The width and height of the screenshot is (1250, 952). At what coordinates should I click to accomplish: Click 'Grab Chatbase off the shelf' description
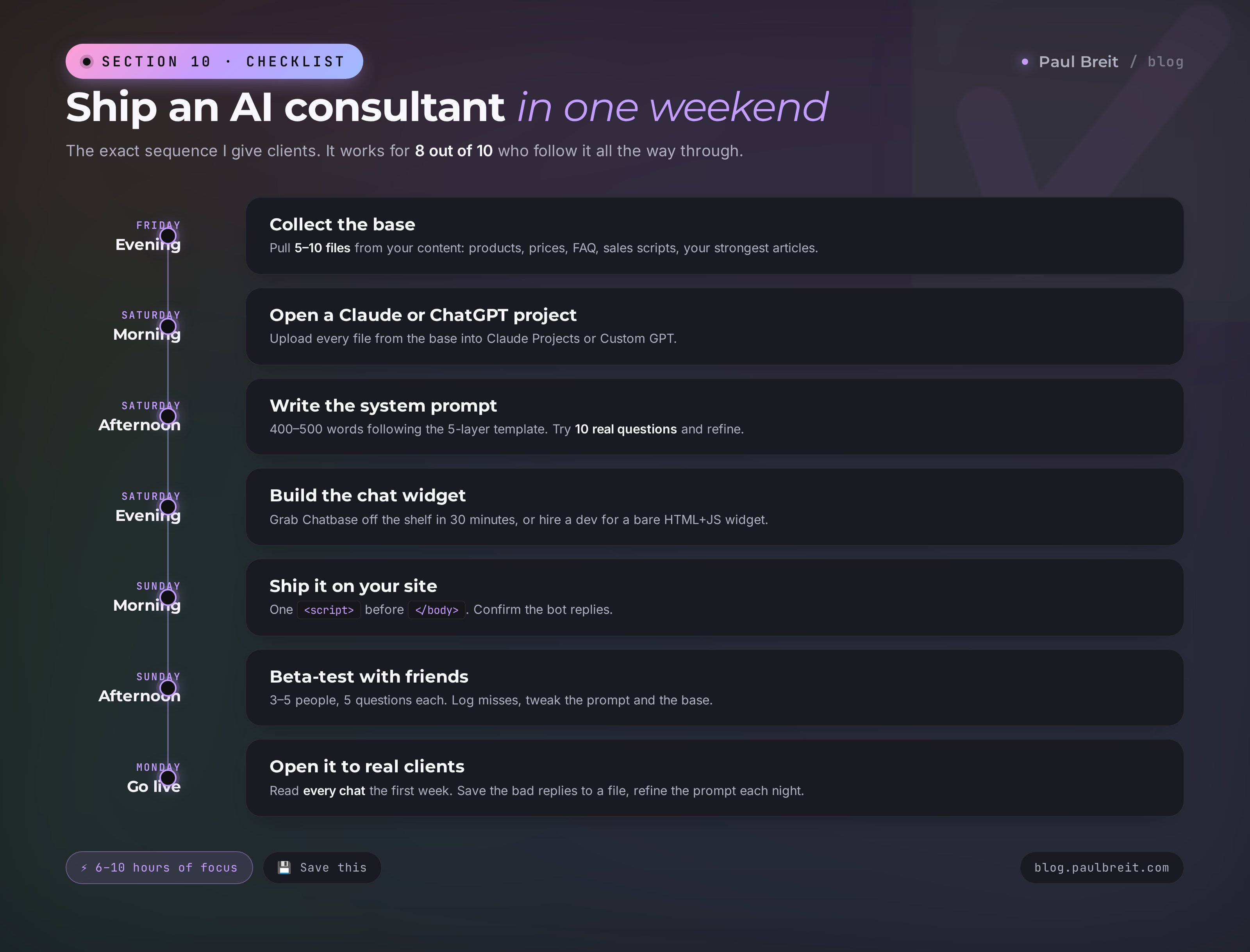pyautogui.click(x=519, y=520)
